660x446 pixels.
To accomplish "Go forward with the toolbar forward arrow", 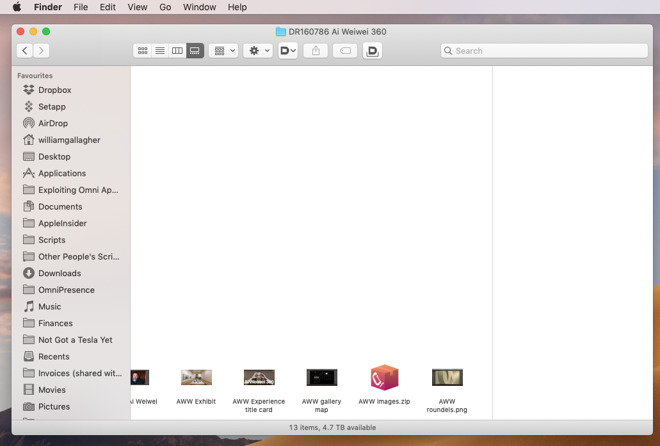I will [41, 51].
